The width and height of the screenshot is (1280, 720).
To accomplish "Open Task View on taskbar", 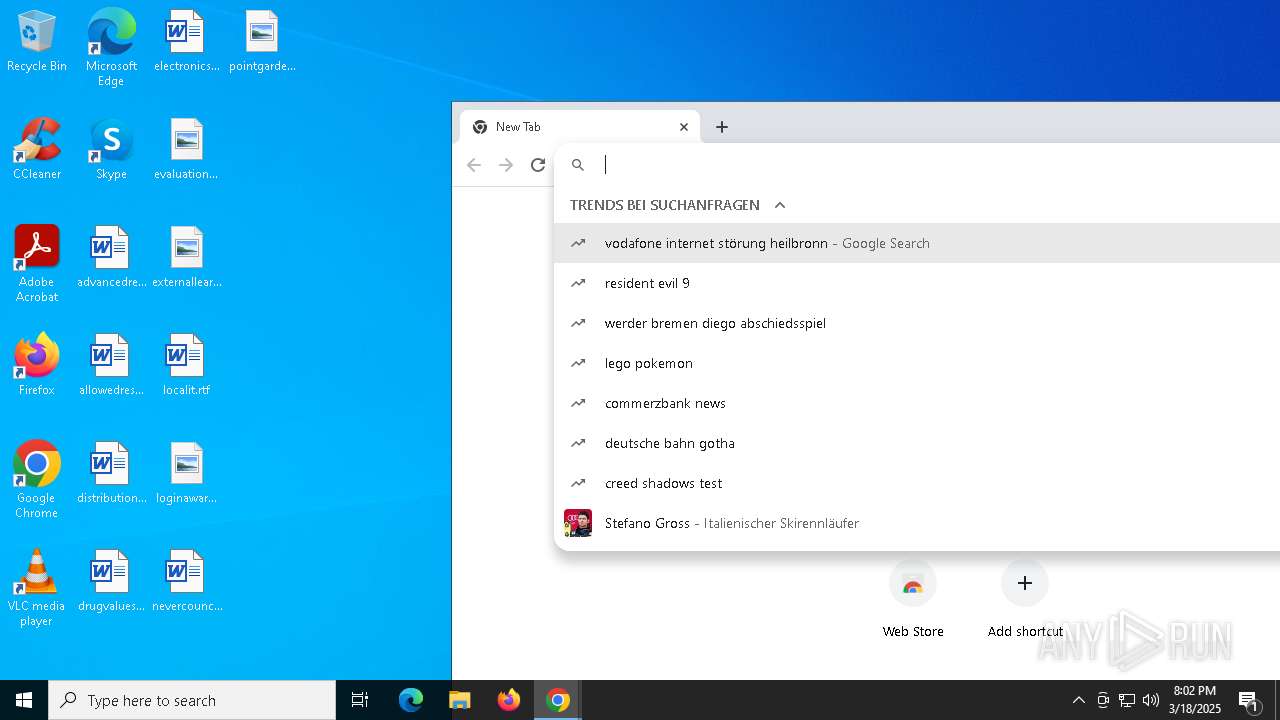I will 360,700.
